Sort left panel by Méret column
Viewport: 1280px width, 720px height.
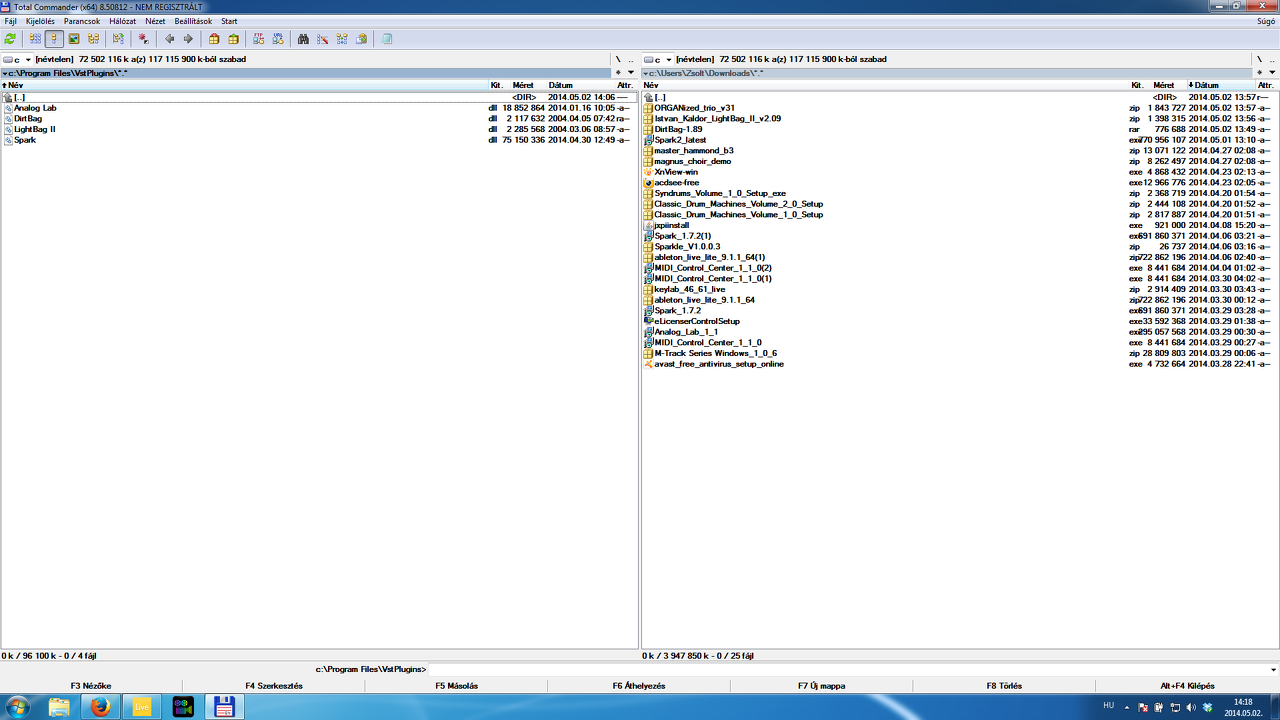523,85
